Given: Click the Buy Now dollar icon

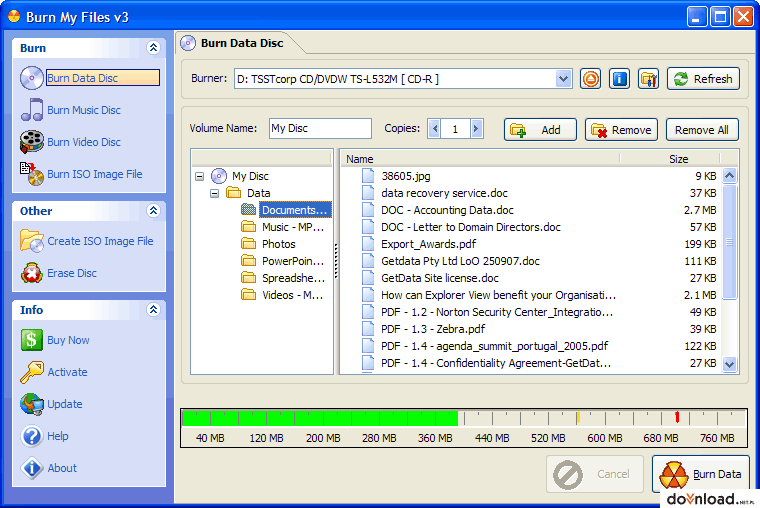Looking at the screenshot, I should click(32, 340).
